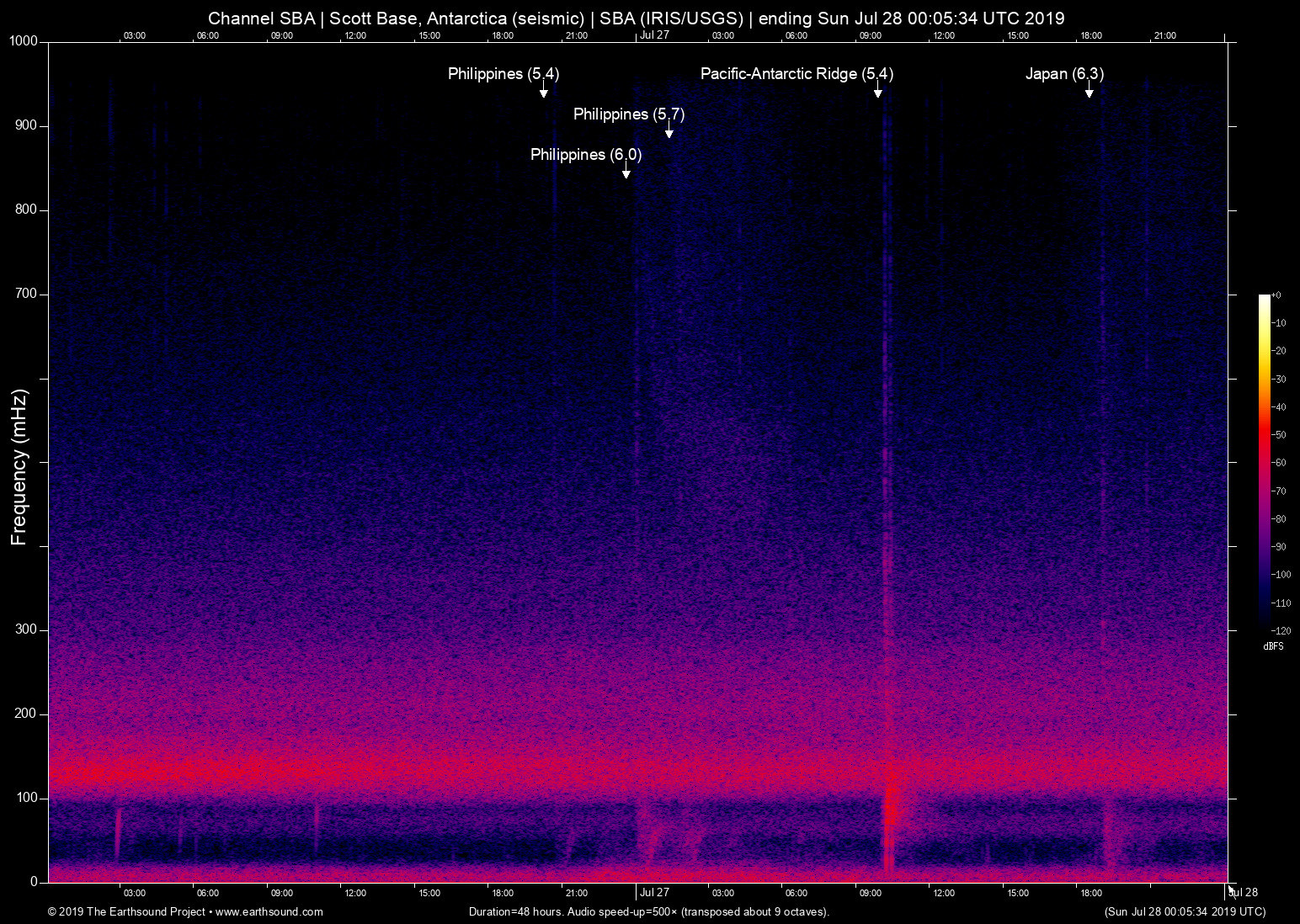This screenshot has width=1300, height=924.
Task: Click the Channel SBA chart title
Action: click(636, 19)
